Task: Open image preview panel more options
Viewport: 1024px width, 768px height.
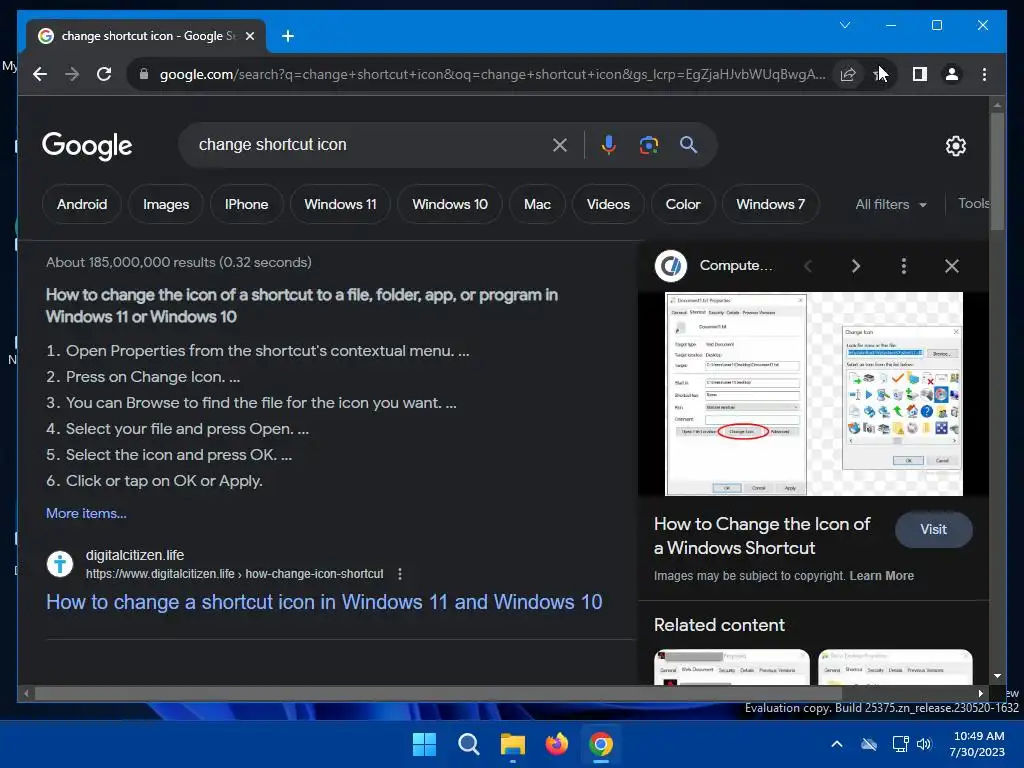Action: pyautogui.click(x=904, y=266)
